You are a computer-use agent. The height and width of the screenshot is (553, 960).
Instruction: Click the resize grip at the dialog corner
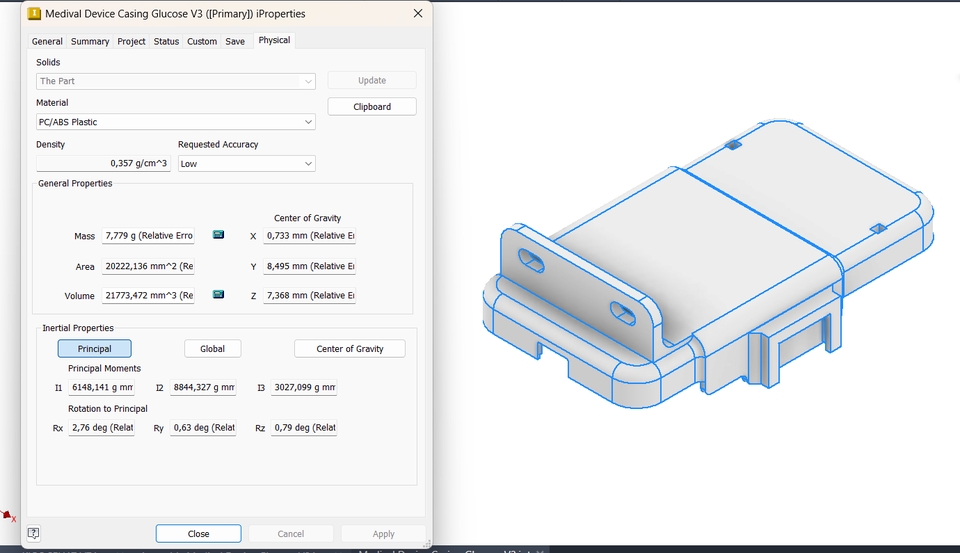point(427,543)
